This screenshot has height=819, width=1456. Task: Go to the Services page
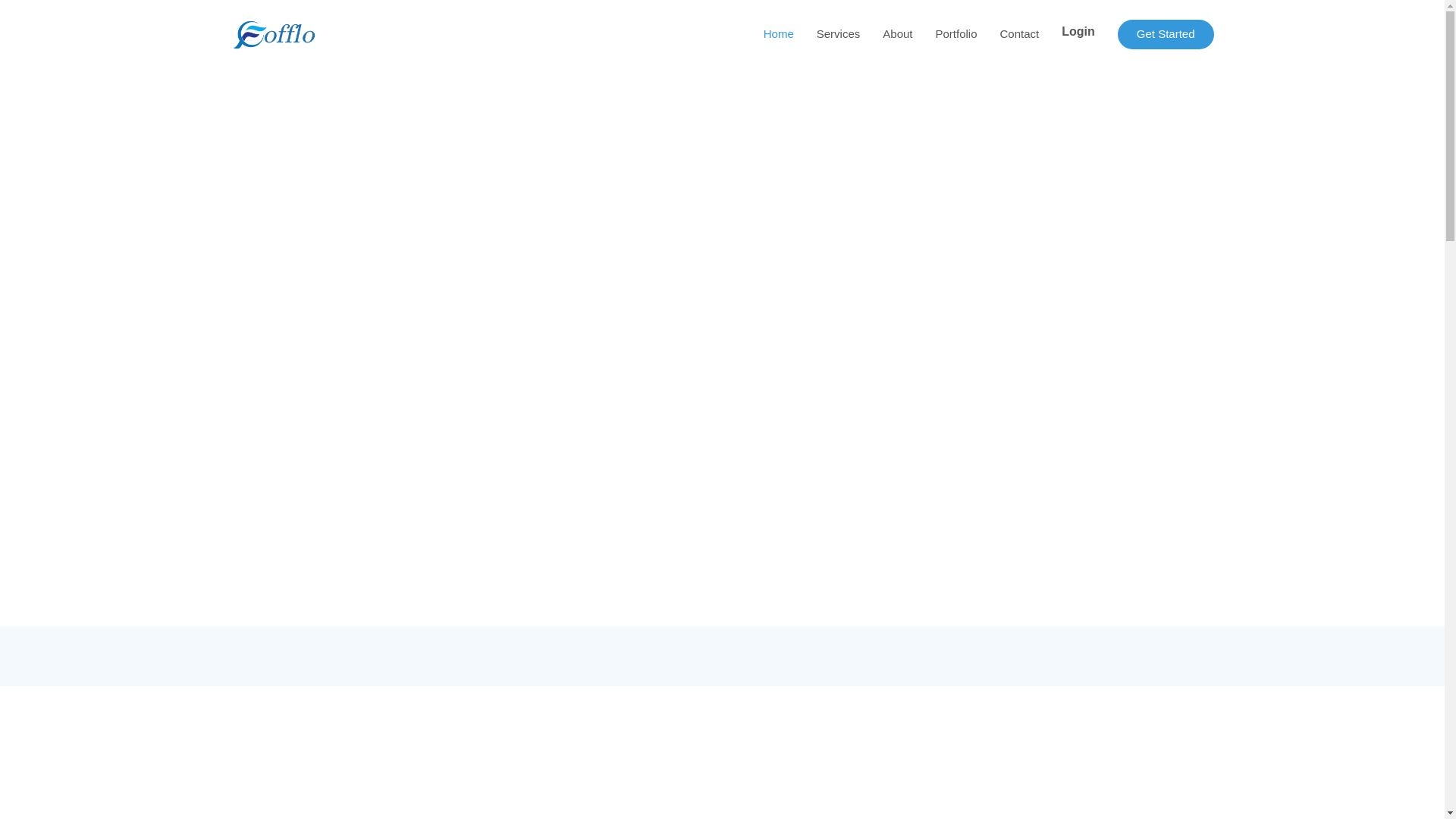click(x=838, y=34)
